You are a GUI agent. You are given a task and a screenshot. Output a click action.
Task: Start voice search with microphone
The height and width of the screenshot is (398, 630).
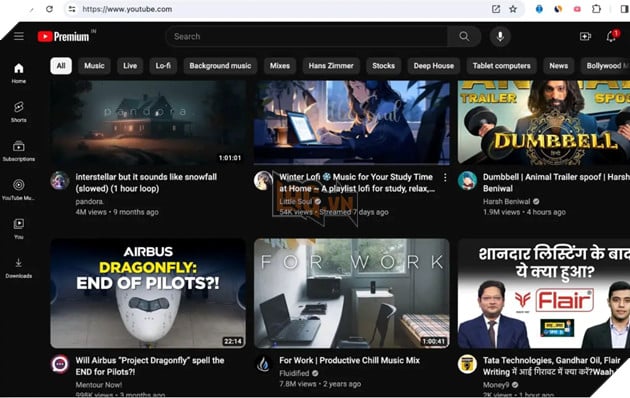point(500,37)
